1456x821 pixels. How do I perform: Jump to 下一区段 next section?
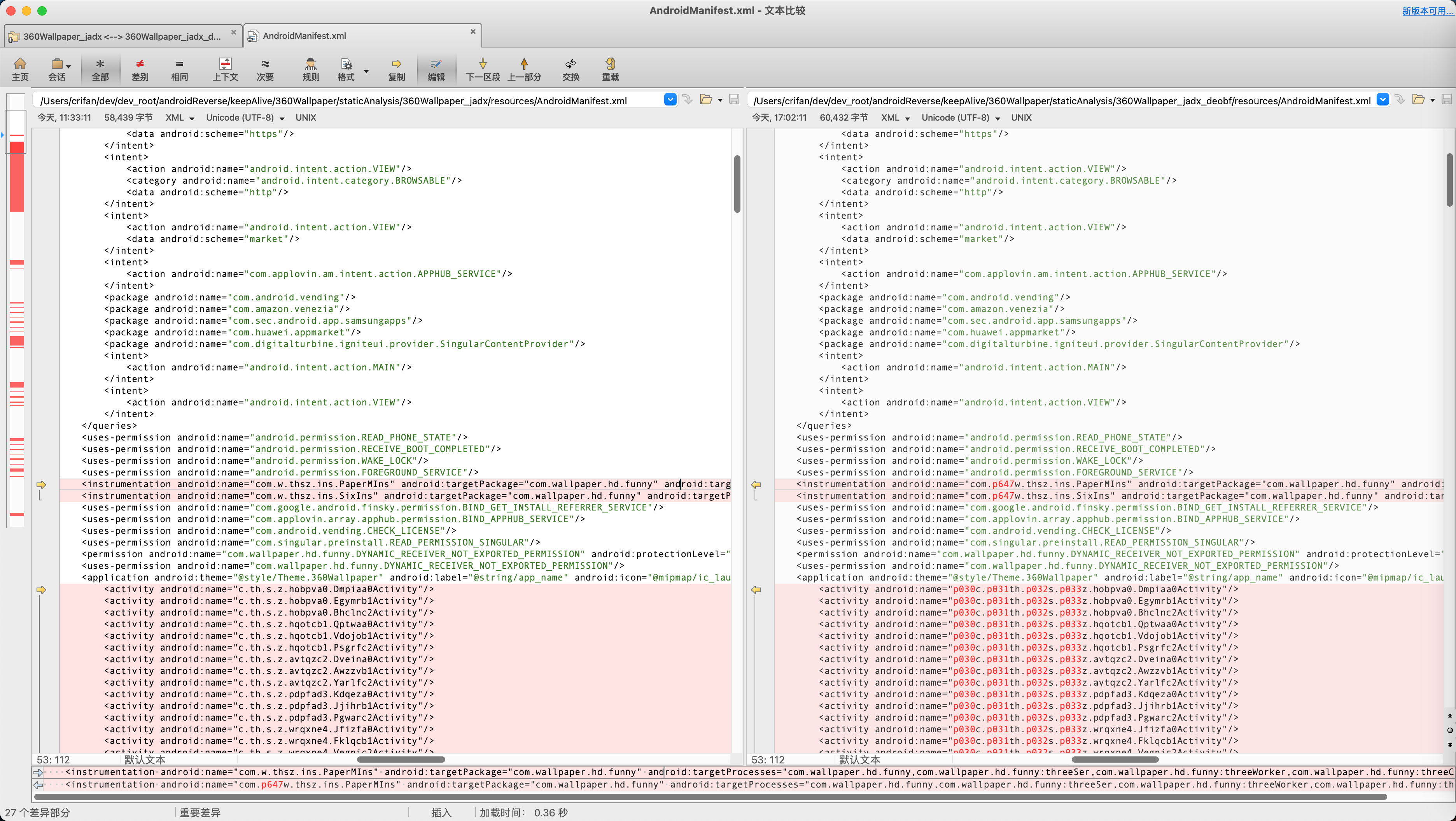point(483,69)
